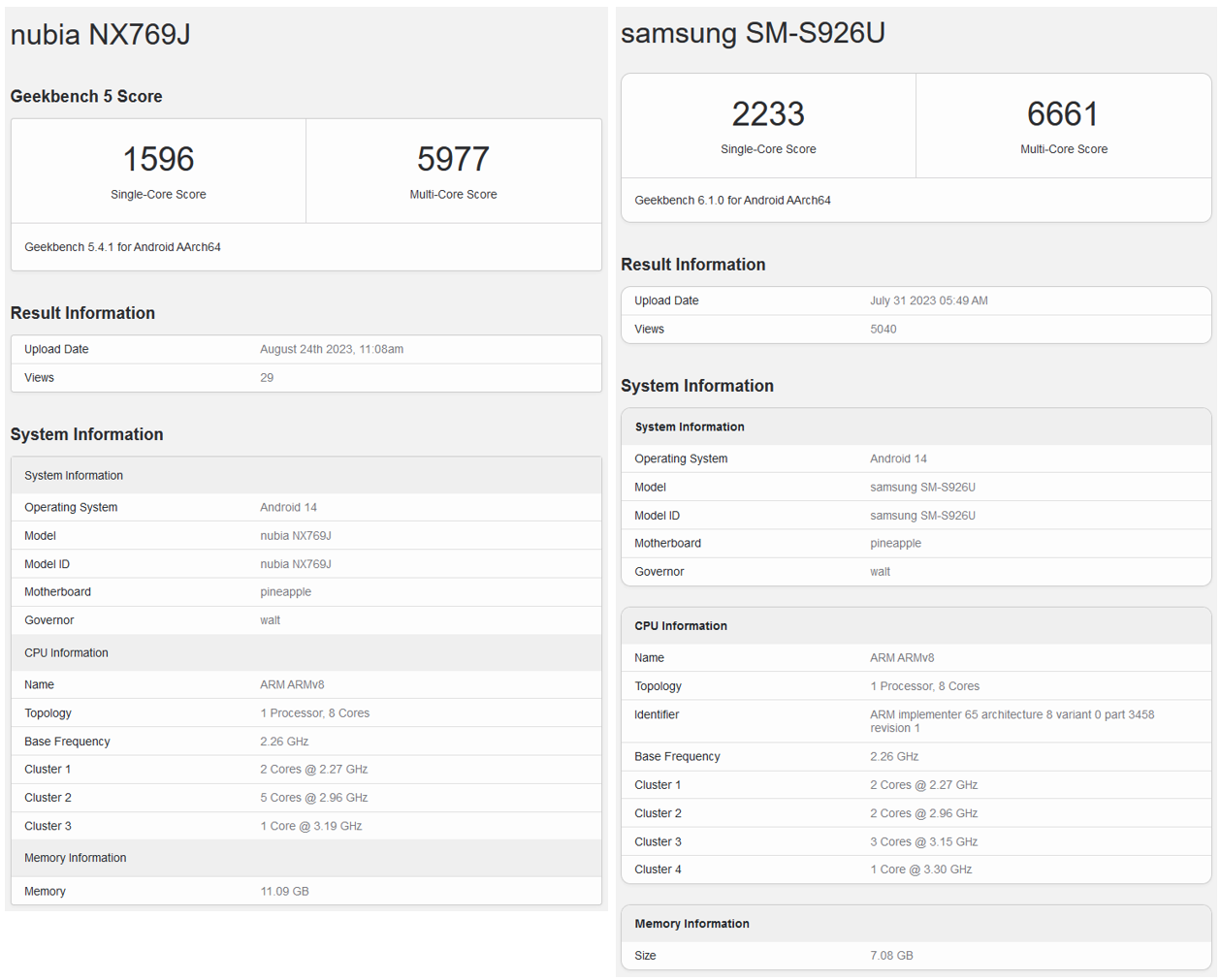
Task: Click the 1 Core @ 3.30 GHz value
Action: pyautogui.click(x=920, y=869)
